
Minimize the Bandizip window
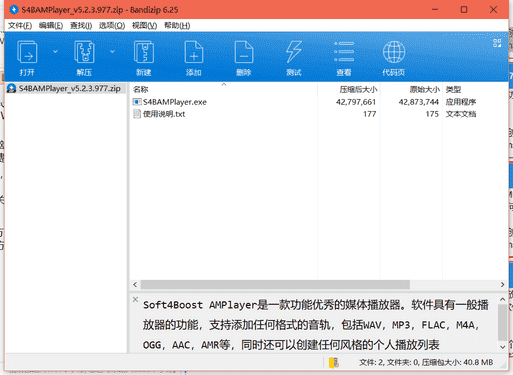435,10
